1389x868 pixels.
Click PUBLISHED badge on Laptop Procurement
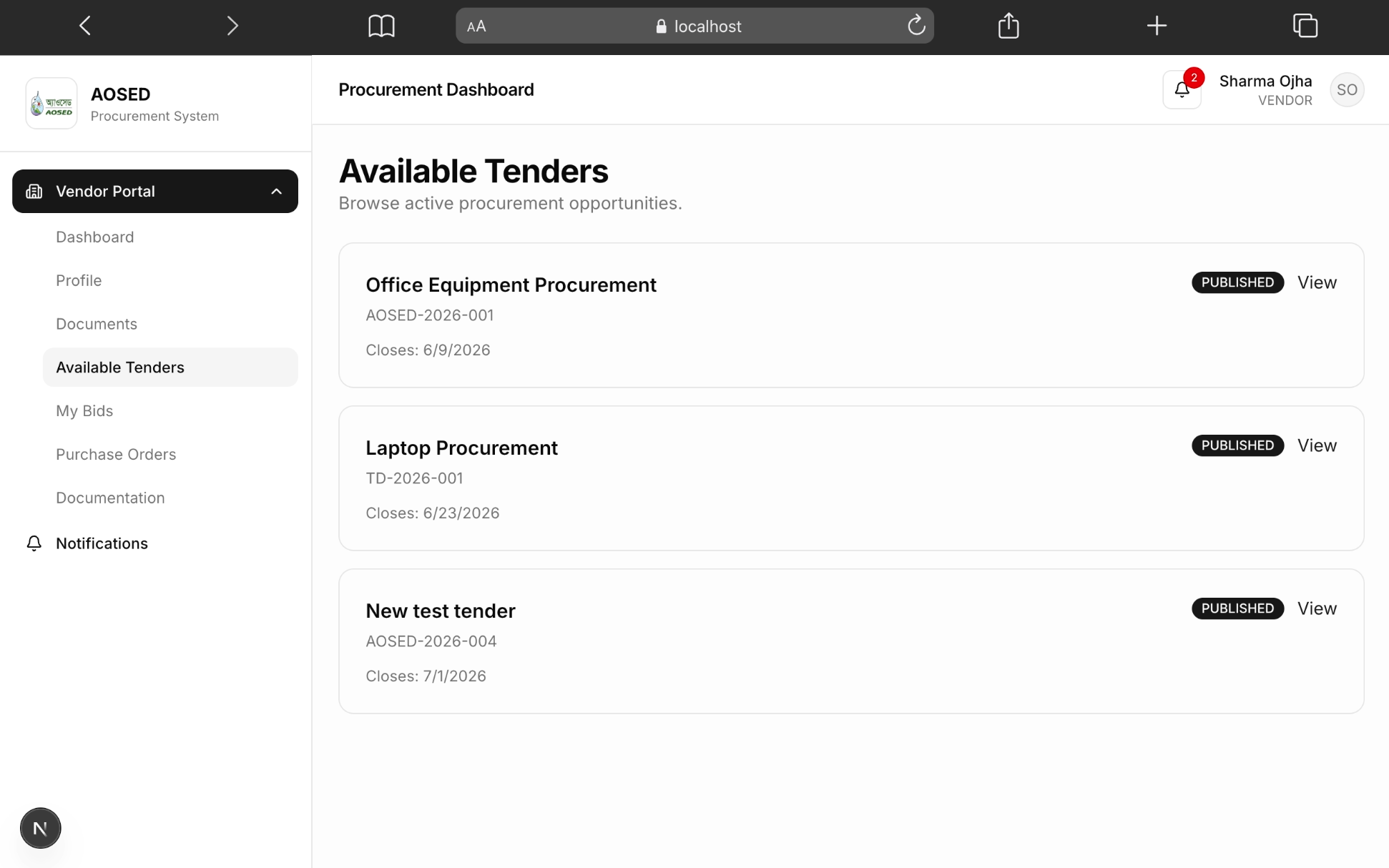pyautogui.click(x=1237, y=446)
